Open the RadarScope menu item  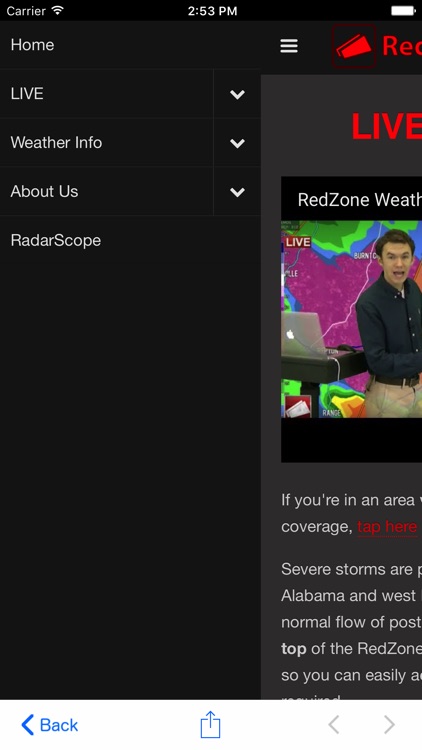pos(130,240)
